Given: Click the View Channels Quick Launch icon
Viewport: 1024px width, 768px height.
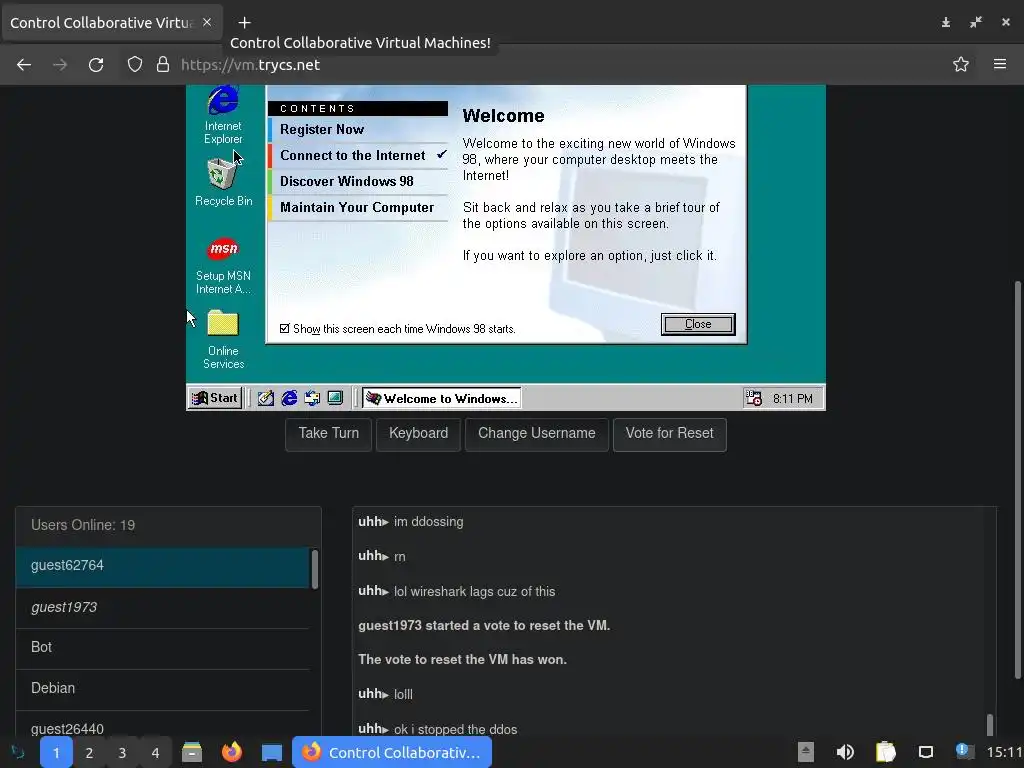Looking at the screenshot, I should coord(335,398).
